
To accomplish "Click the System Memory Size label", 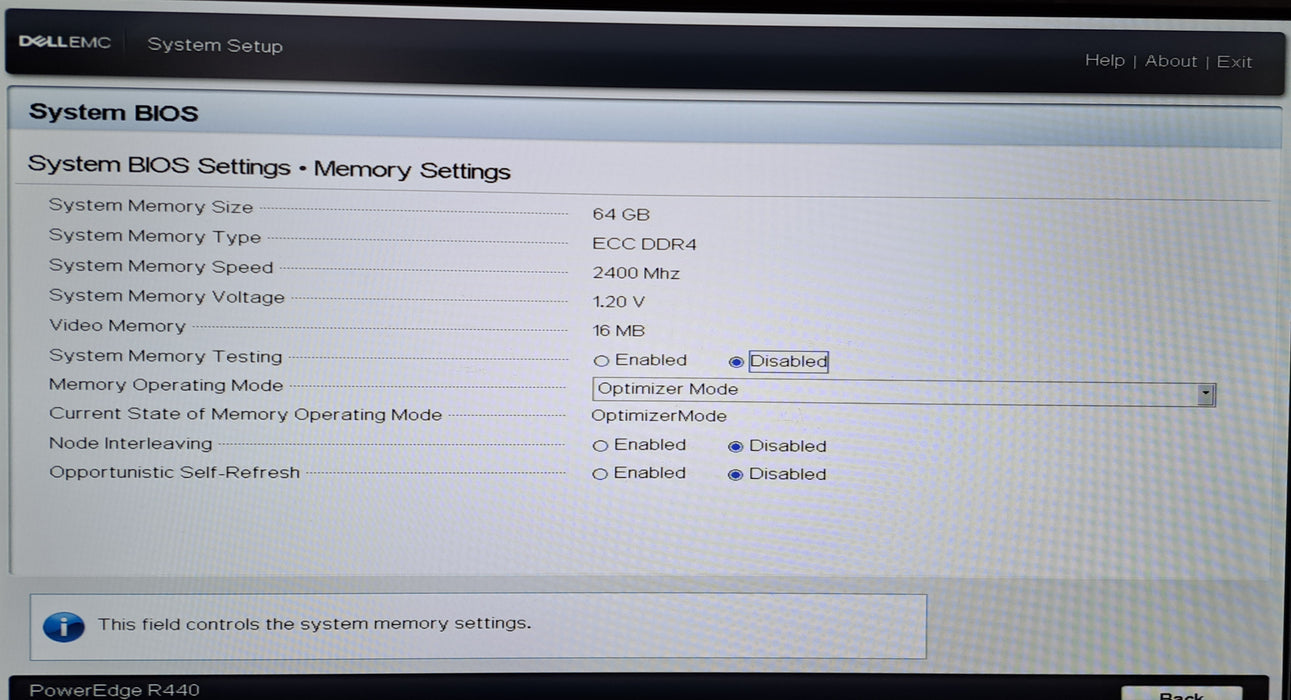I will pyautogui.click(x=151, y=207).
